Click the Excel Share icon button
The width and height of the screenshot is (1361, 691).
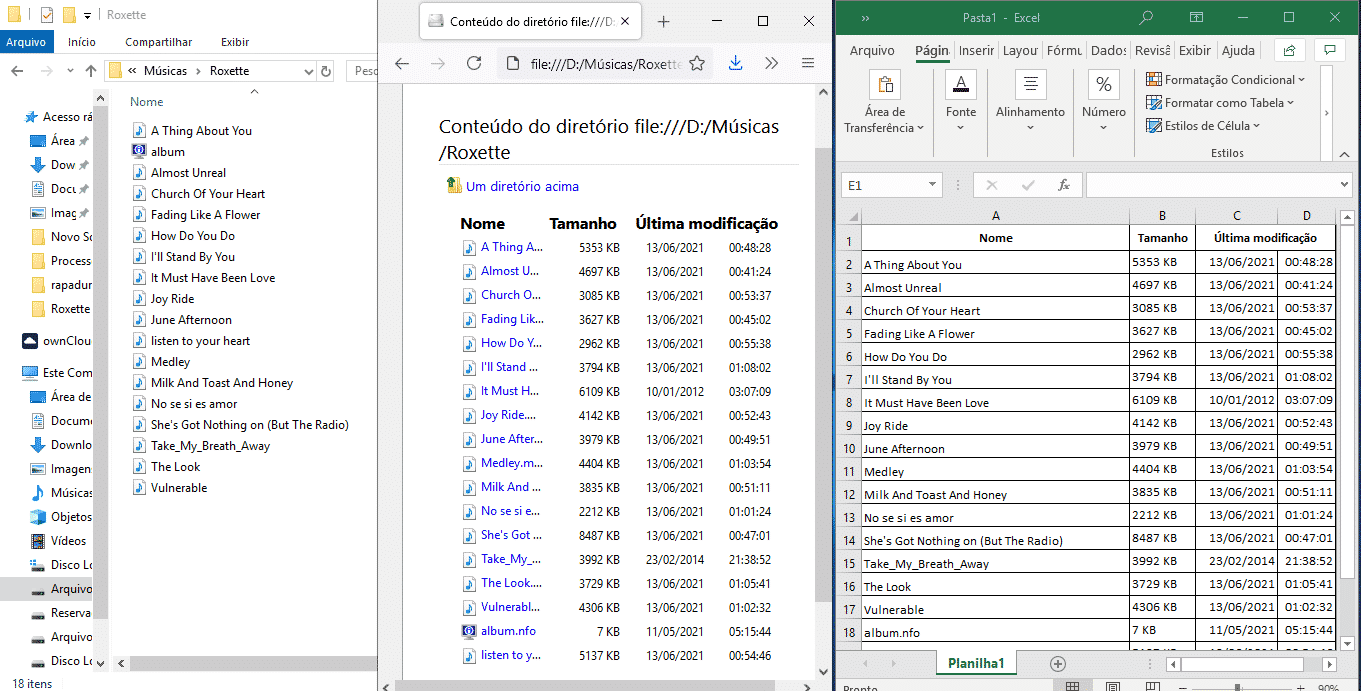coord(1290,50)
